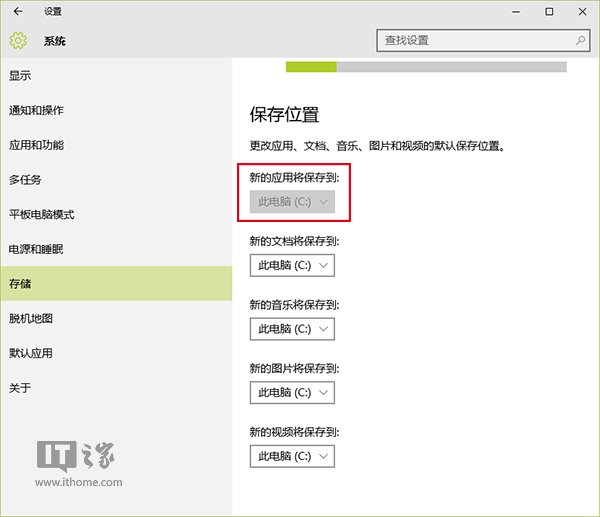Open 默认应用 settings

point(116,353)
